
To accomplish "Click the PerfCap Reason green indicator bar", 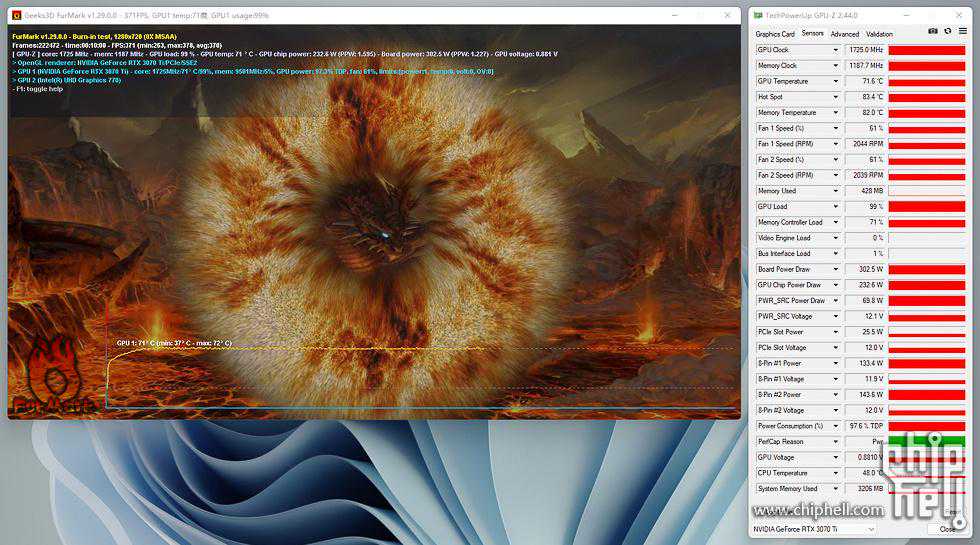I will click(x=927, y=442).
